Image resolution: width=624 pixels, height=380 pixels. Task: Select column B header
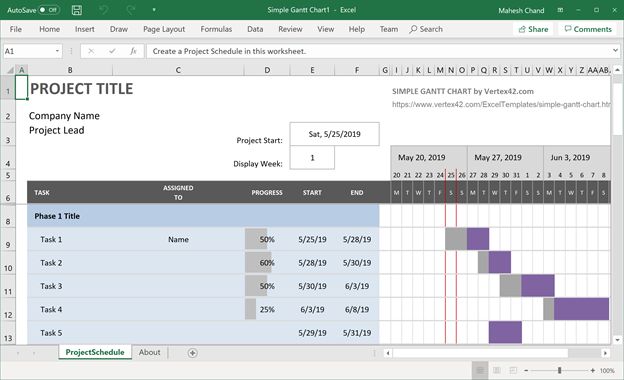70,70
